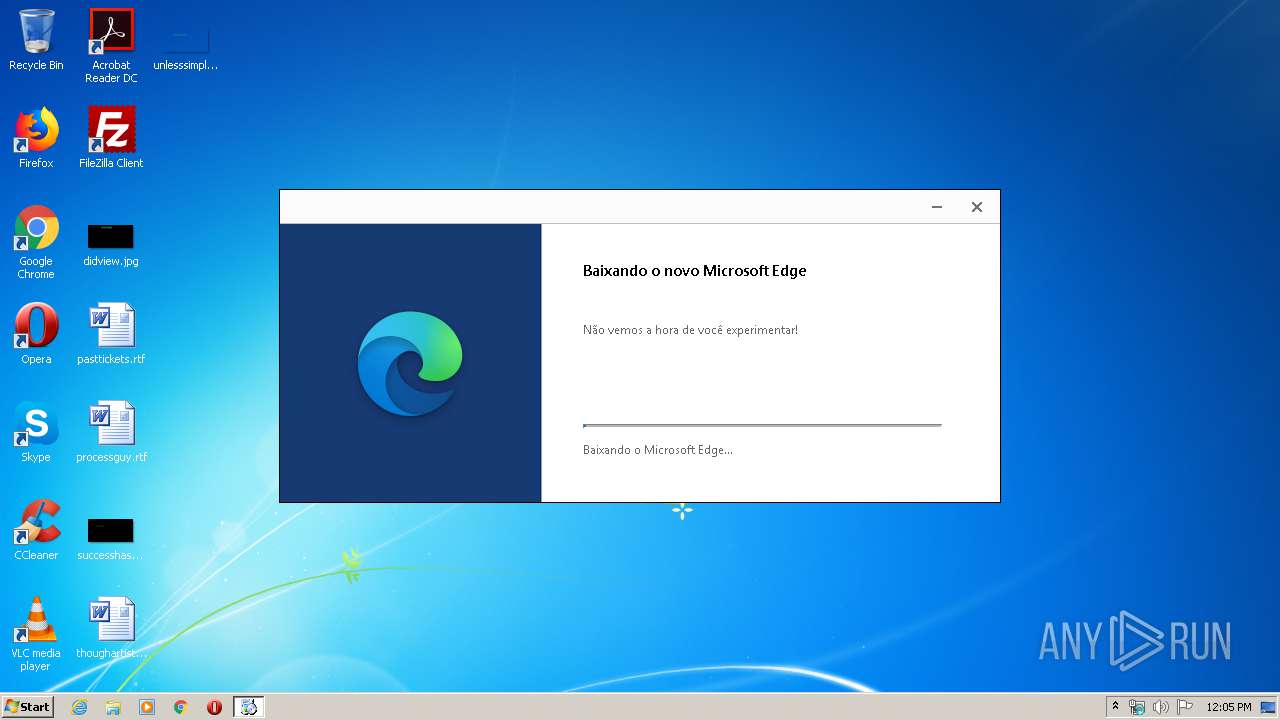Viewport: 1280px width, 720px height.
Task: Launch Acrobat Reader DC shortcut
Action: [x=111, y=45]
